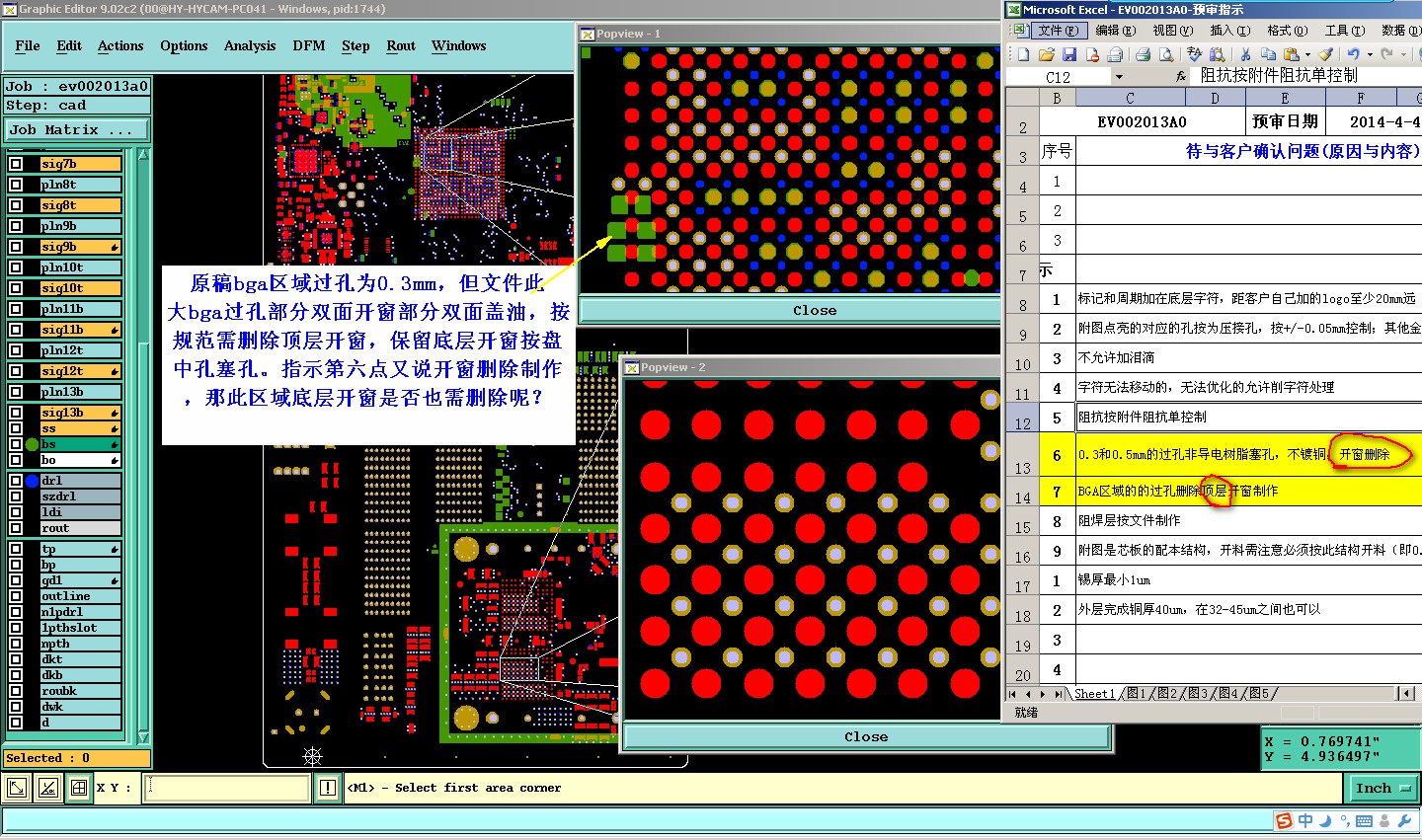The height and width of the screenshot is (840, 1422).
Task: Toggle the checkbox for layer sig9b
Action: [16, 247]
